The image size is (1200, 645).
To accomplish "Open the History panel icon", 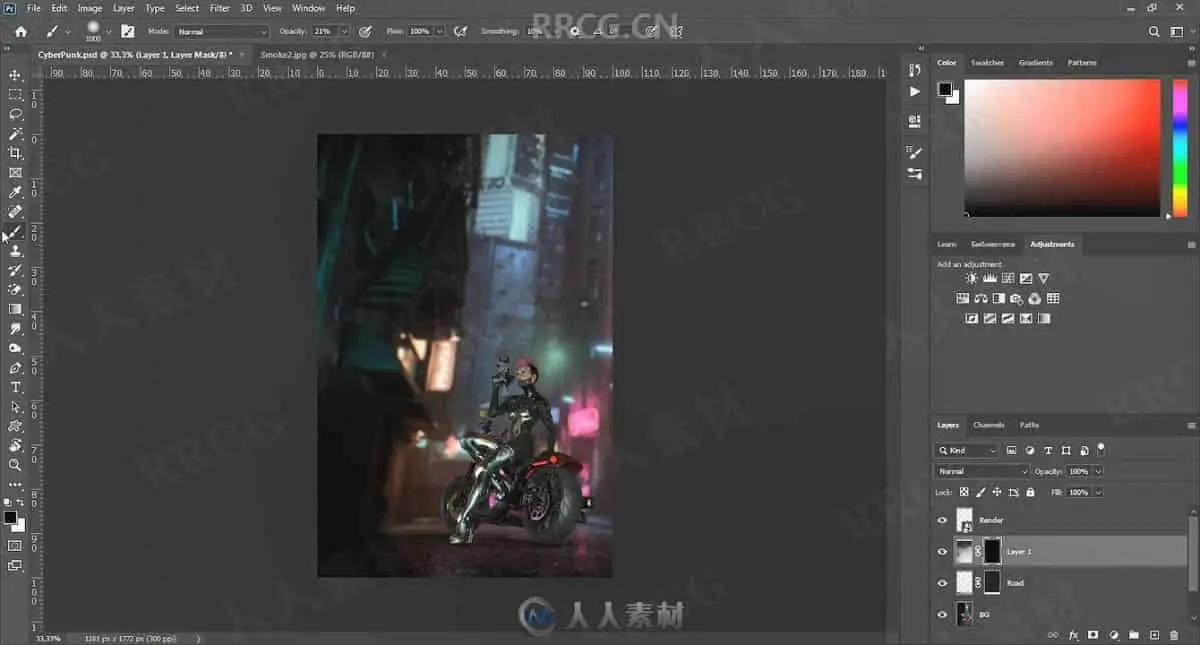I will click(x=914, y=70).
